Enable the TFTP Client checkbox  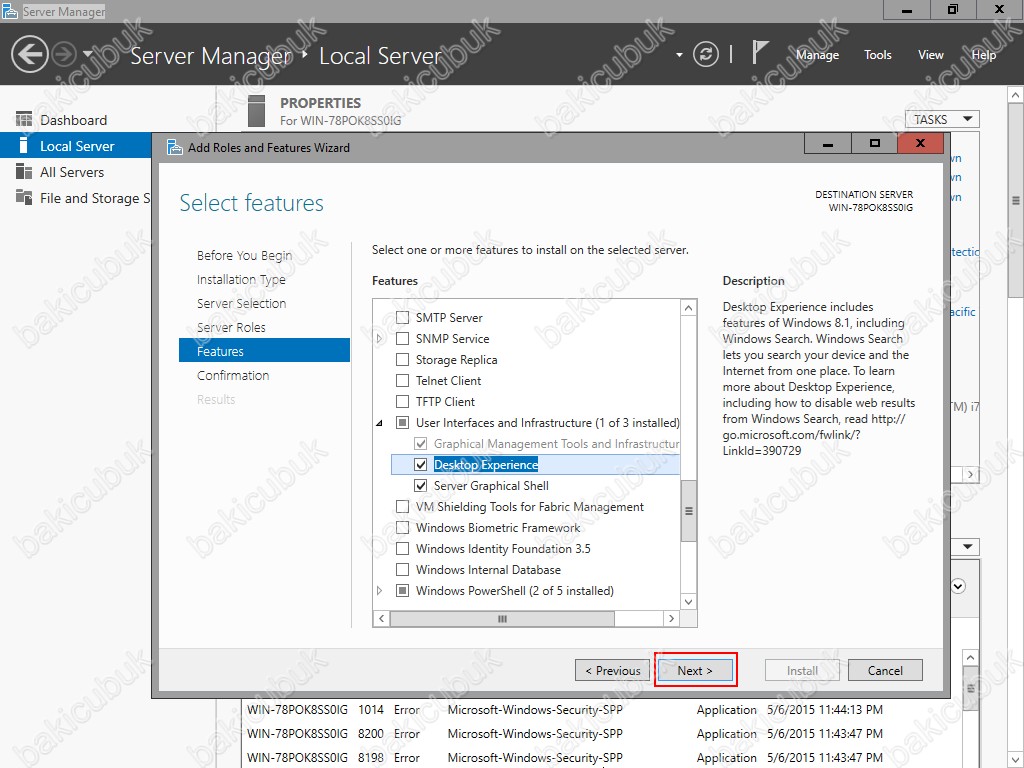tap(403, 402)
